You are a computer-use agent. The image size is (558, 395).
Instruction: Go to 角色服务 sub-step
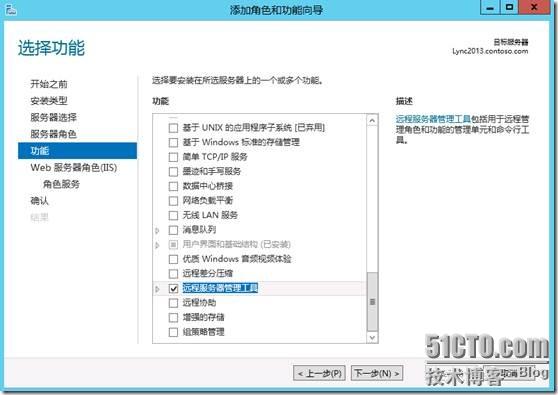coord(61,184)
